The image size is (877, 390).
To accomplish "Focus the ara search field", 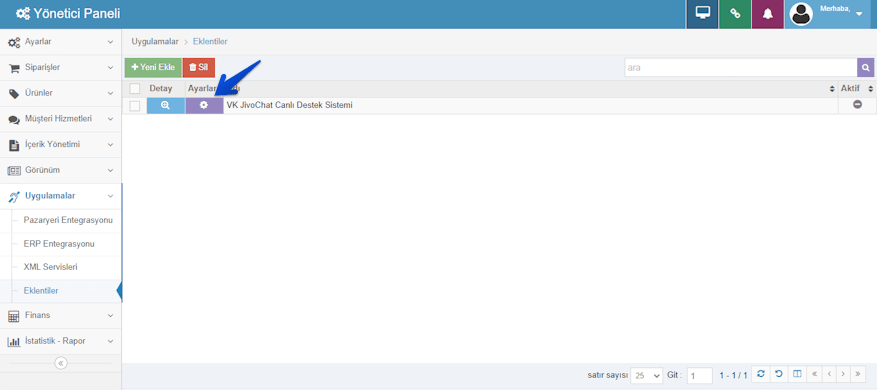I will click(x=741, y=68).
